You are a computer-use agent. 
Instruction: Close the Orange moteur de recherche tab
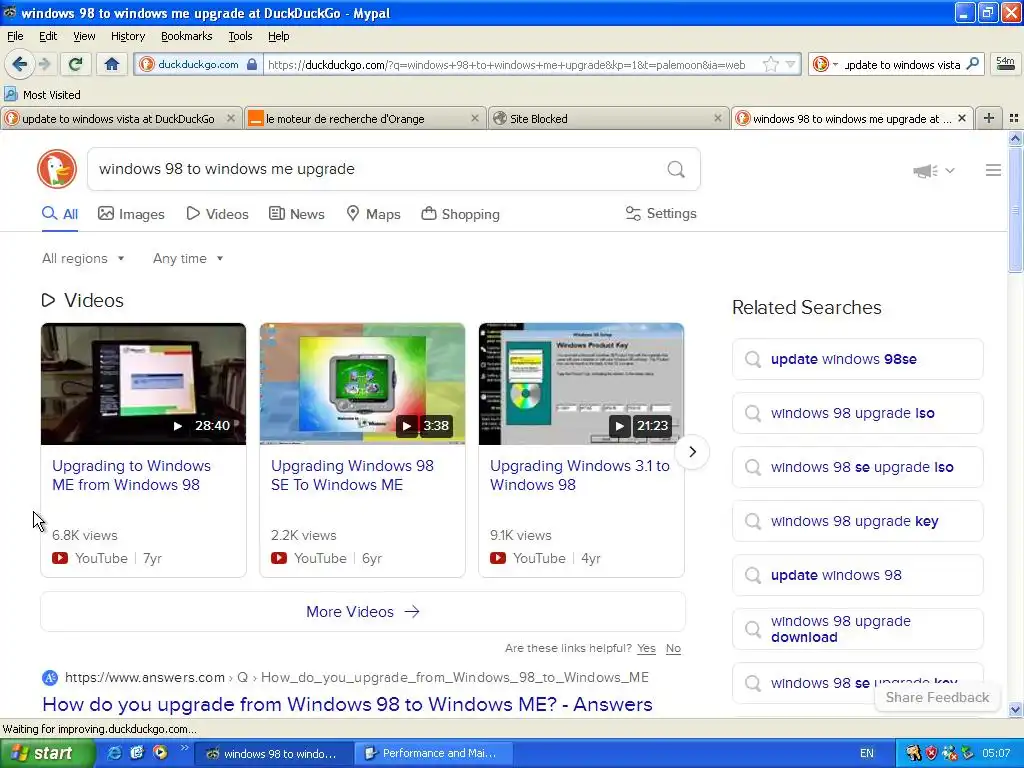click(x=475, y=118)
